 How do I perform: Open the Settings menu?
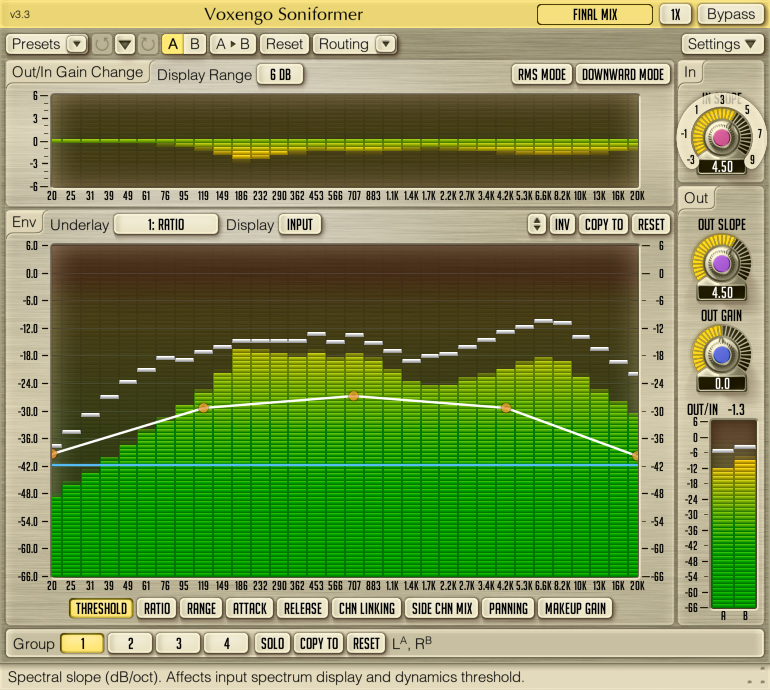pos(724,44)
